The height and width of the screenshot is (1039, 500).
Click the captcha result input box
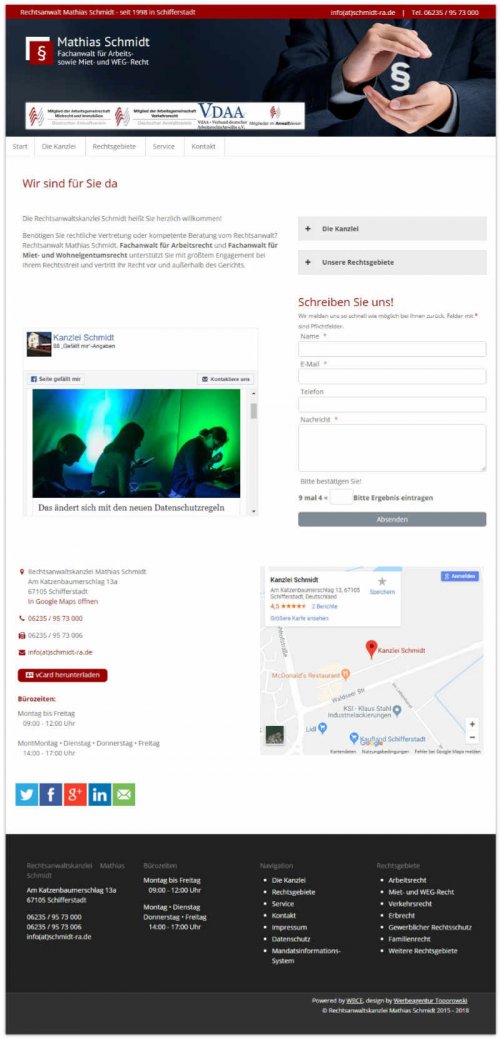pyautogui.click(x=341, y=498)
